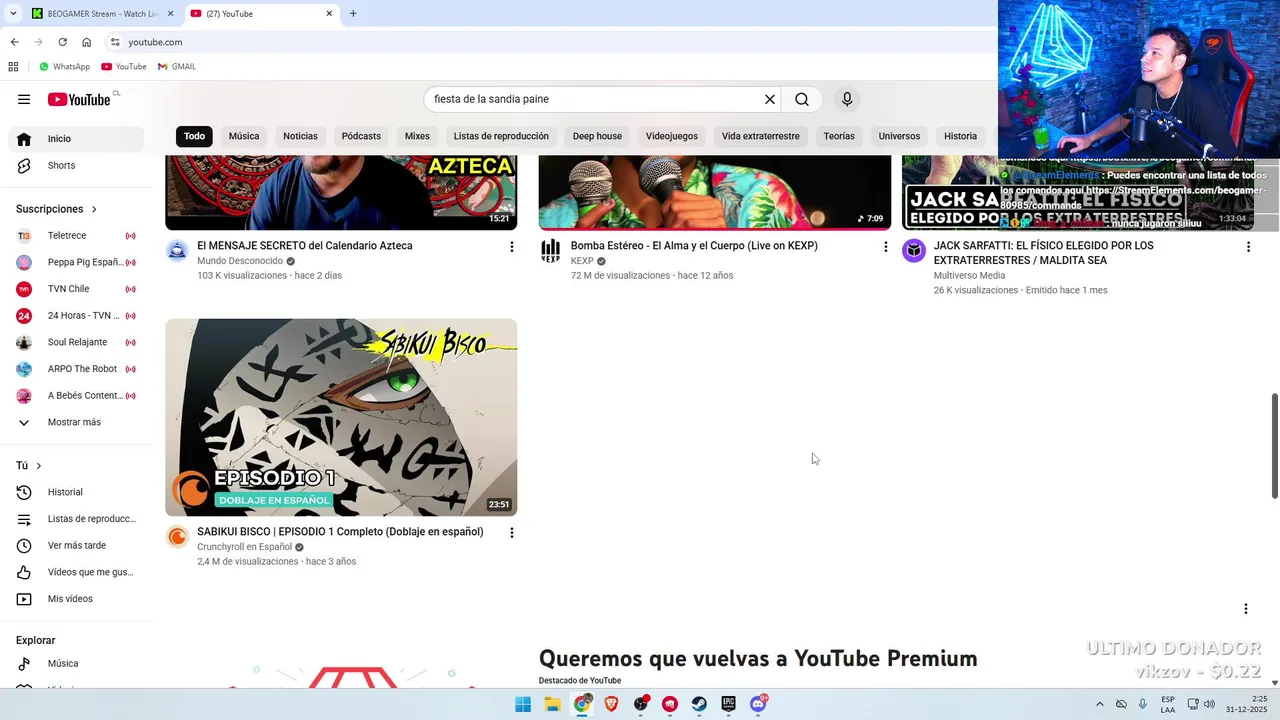The width and height of the screenshot is (1280, 720).
Task: Open options for the SABIKUI BISCO video
Action: point(512,533)
